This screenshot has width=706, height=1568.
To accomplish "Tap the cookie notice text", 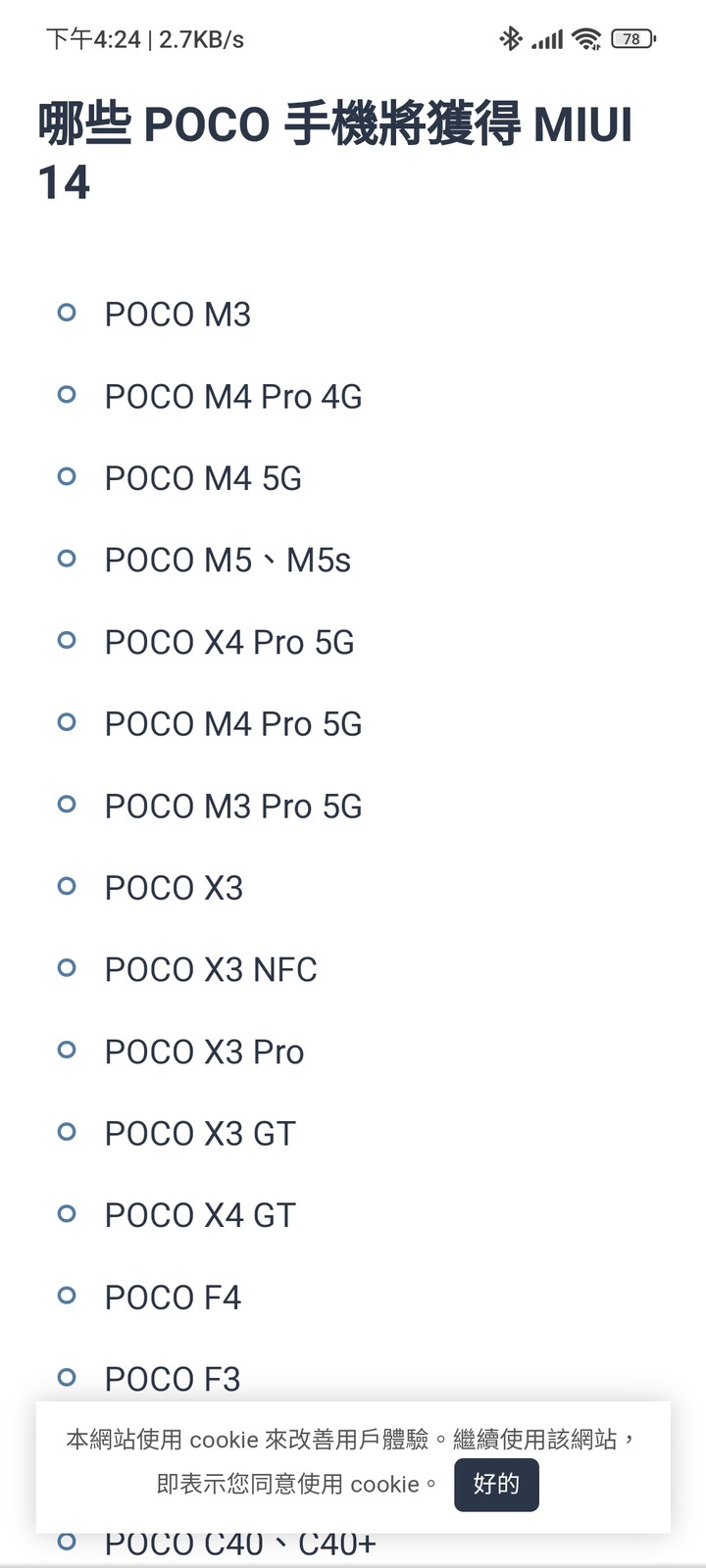I will coord(350,1461).
